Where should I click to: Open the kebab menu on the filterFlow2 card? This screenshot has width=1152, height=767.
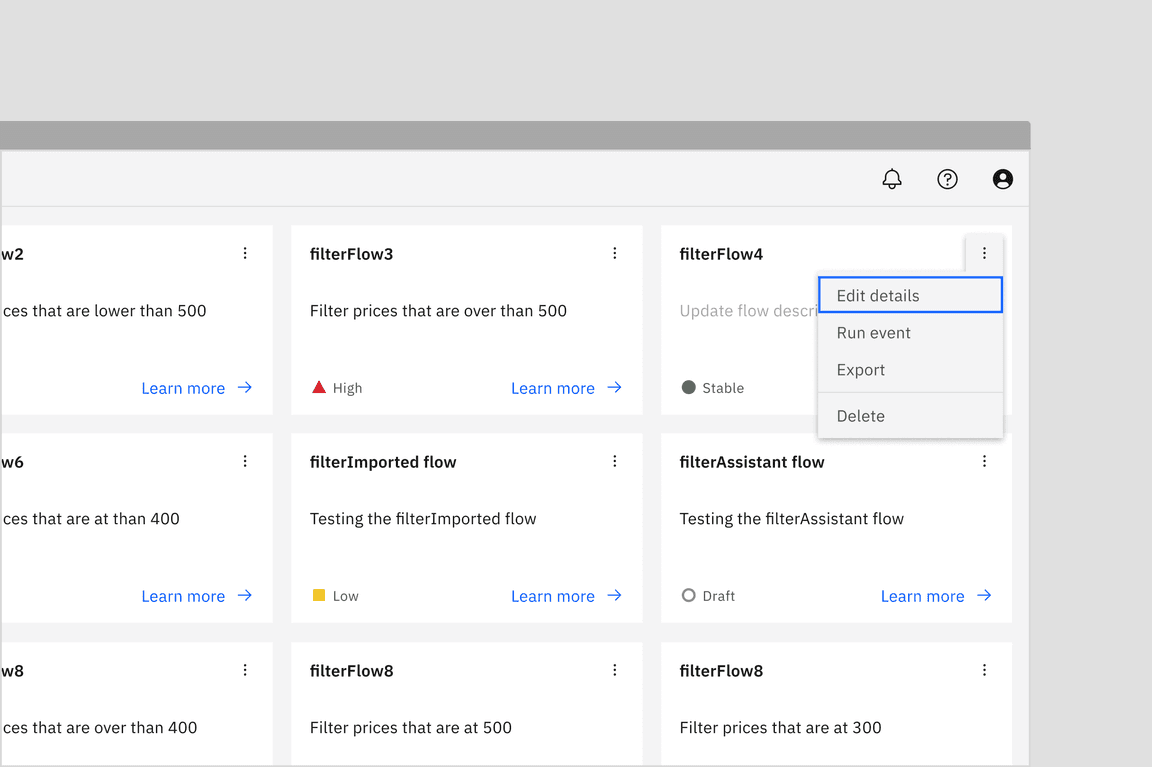click(245, 253)
